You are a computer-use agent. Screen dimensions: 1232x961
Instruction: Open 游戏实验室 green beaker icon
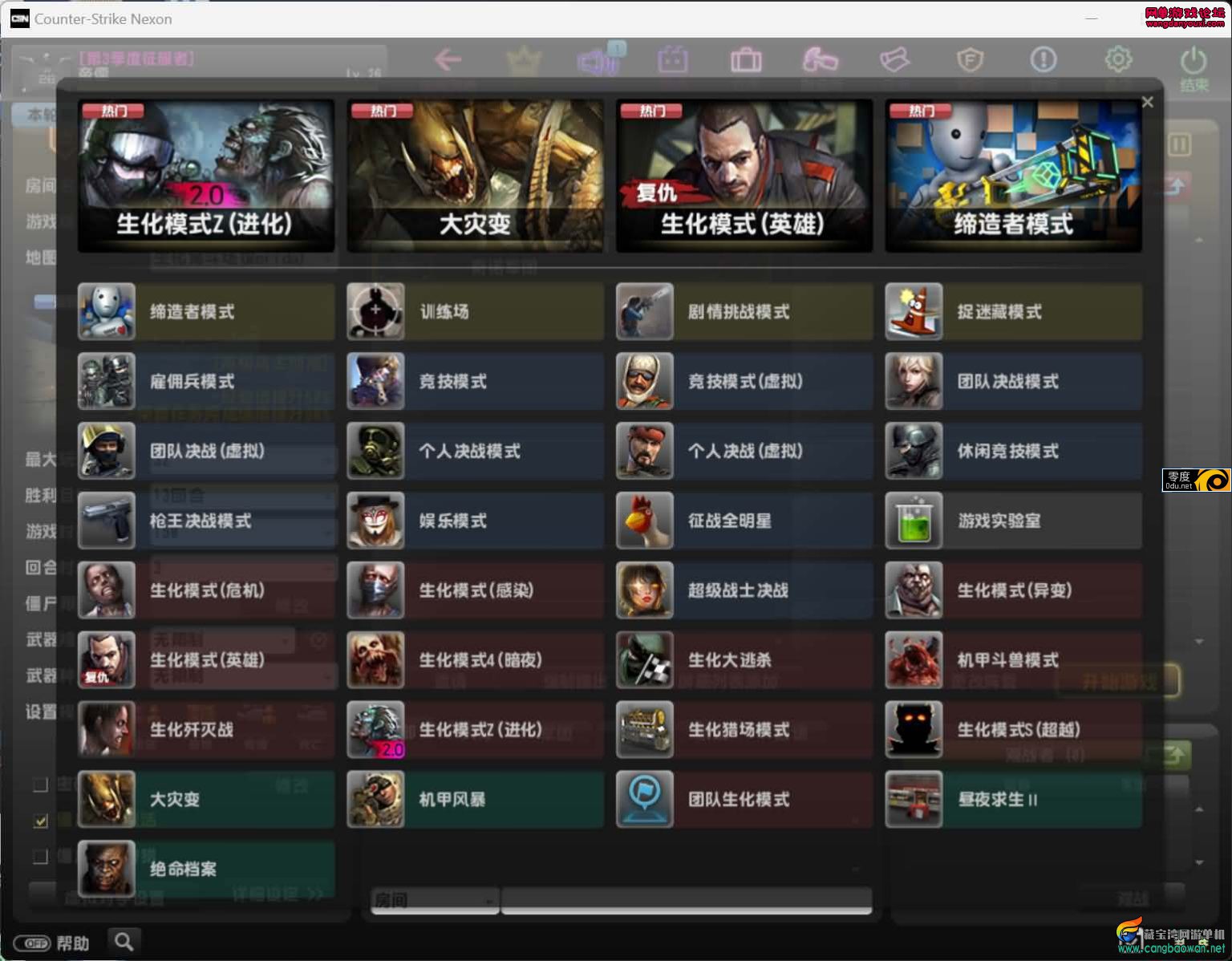tap(914, 521)
